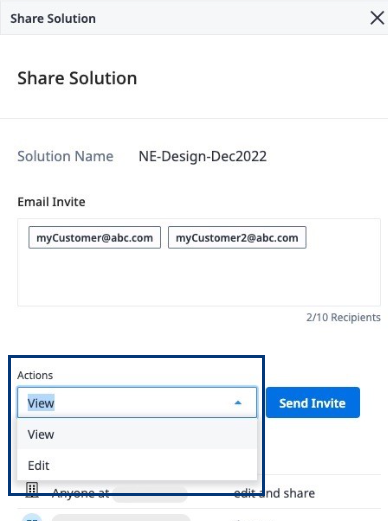Image resolution: width=388 pixels, height=521 pixels.
Task: Click the Actions field label
Action: click(35, 375)
